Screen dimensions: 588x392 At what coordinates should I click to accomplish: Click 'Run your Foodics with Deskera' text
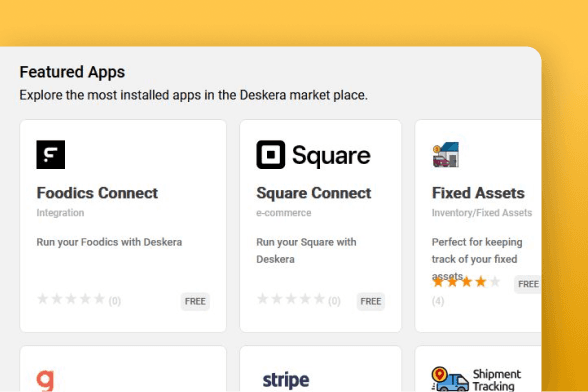(x=109, y=242)
